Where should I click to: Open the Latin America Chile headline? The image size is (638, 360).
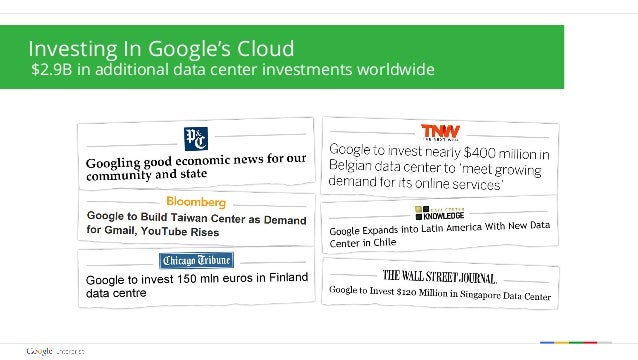pyautogui.click(x=439, y=235)
